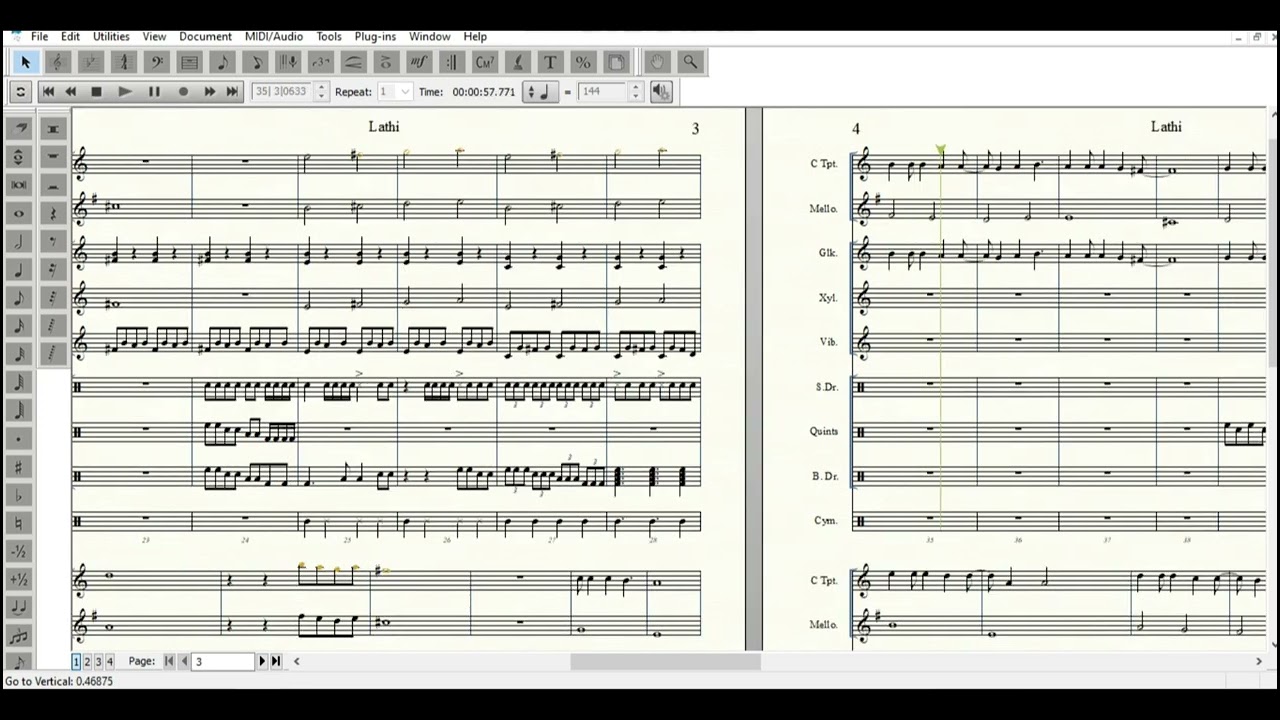Pick the flat accidental in palette
Screen dimensions: 1280x720
19,495
